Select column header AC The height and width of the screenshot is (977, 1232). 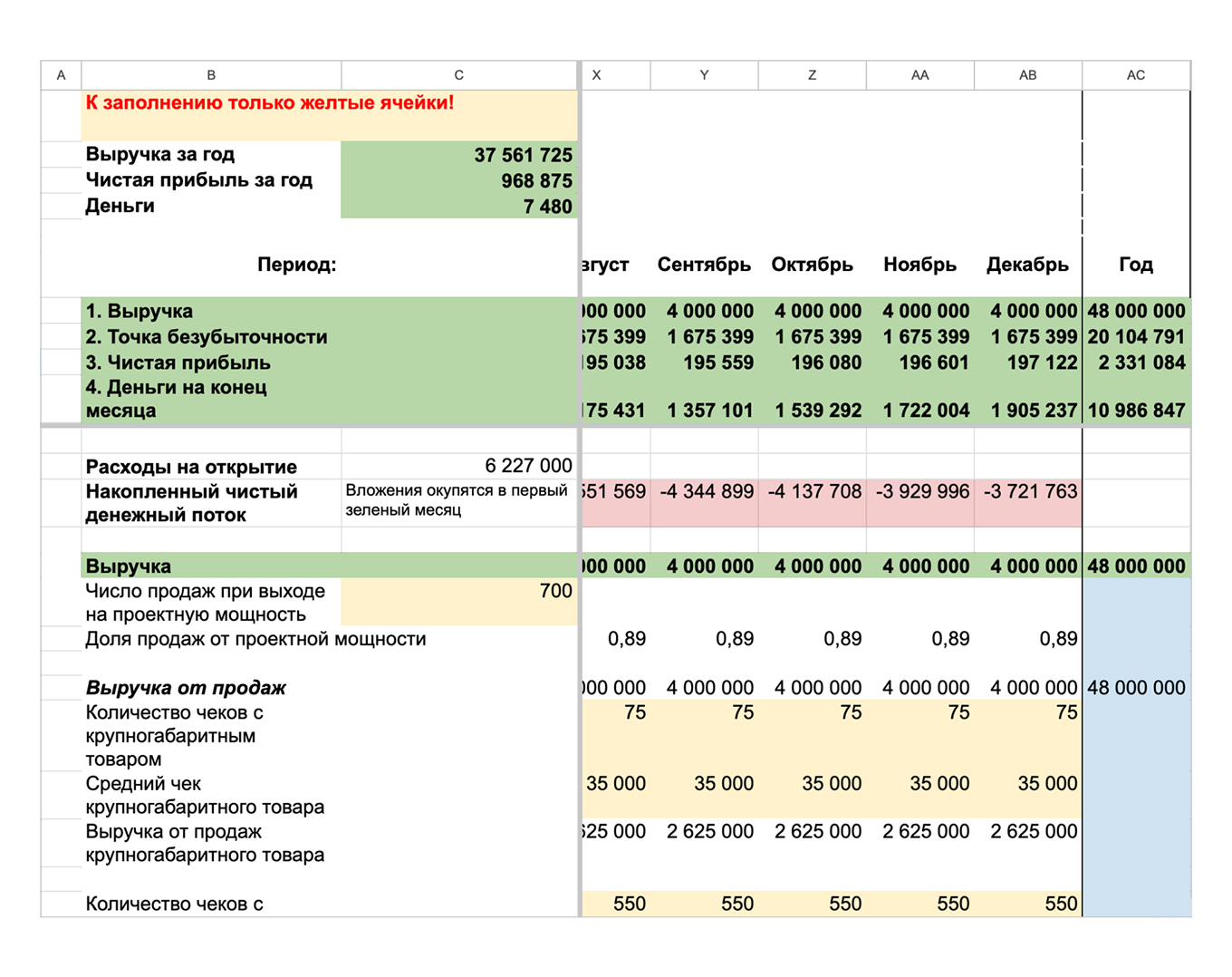click(x=1136, y=75)
